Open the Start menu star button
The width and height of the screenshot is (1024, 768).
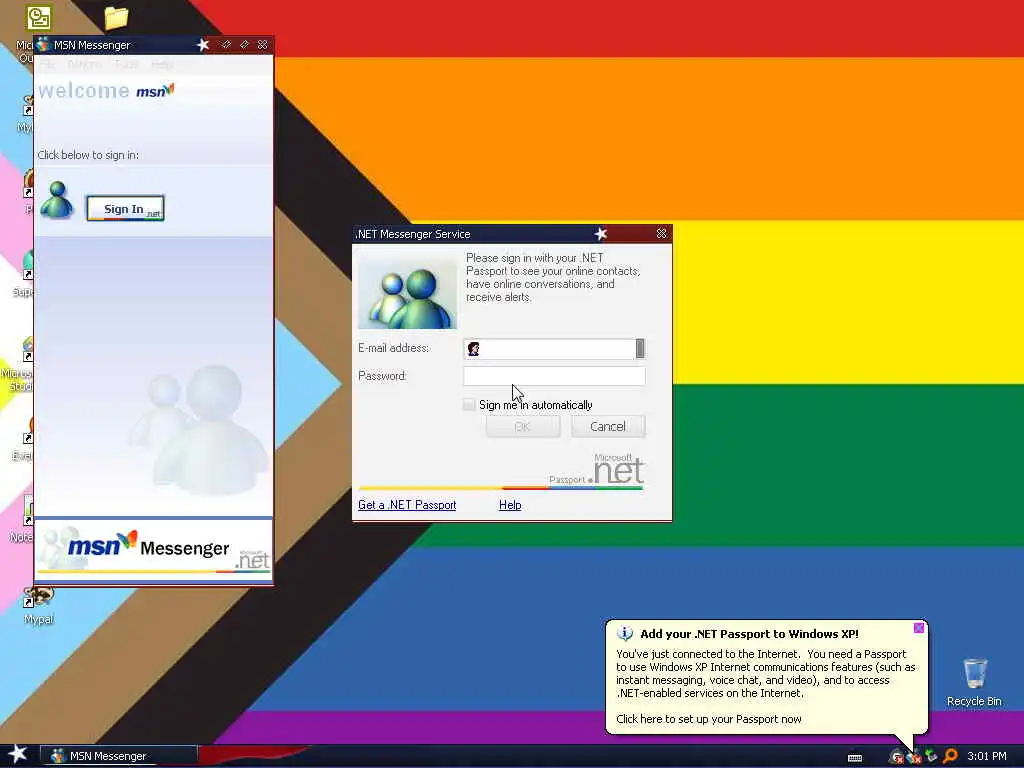[18, 755]
